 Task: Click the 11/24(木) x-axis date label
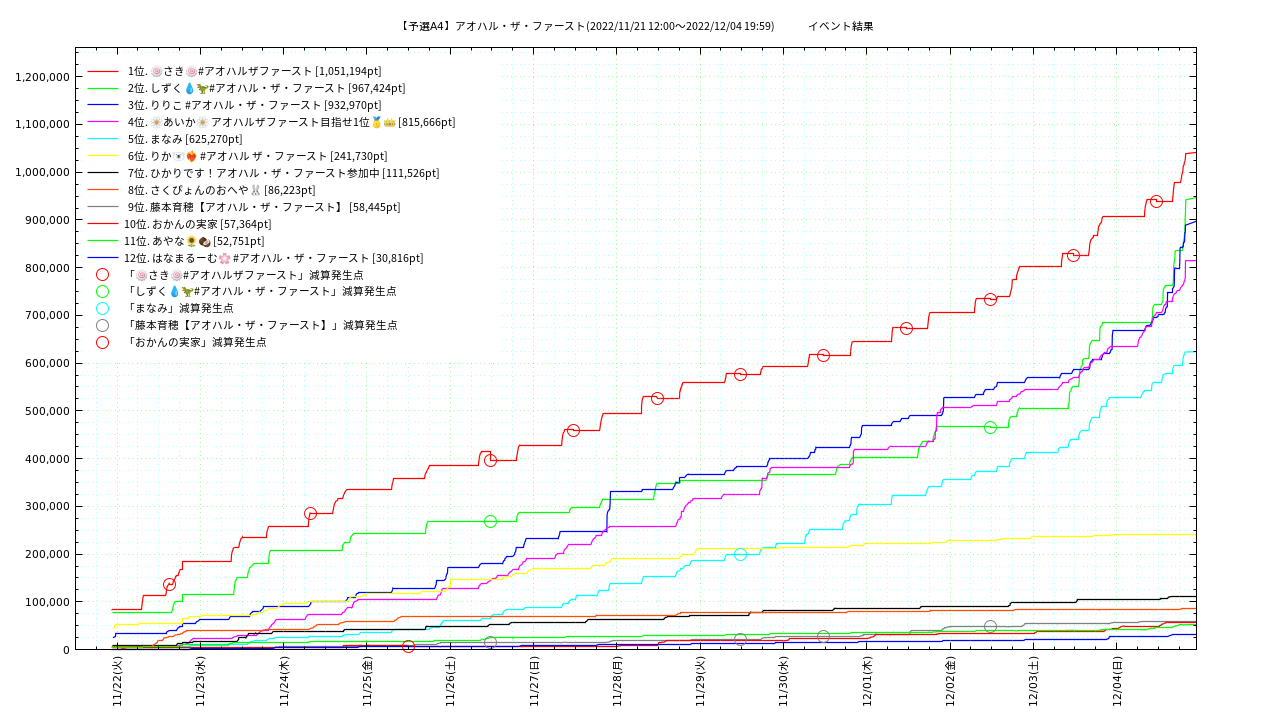click(284, 682)
